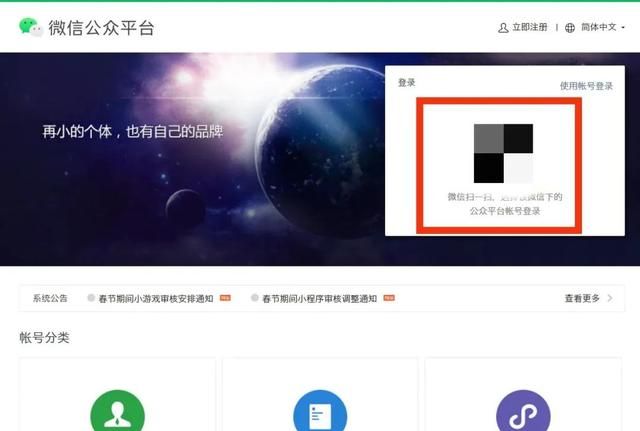Viewport: 640px width, 431px height.
Task: Click the bullet before 春节期间小游戏审核安排通知
Action: pos(91,298)
